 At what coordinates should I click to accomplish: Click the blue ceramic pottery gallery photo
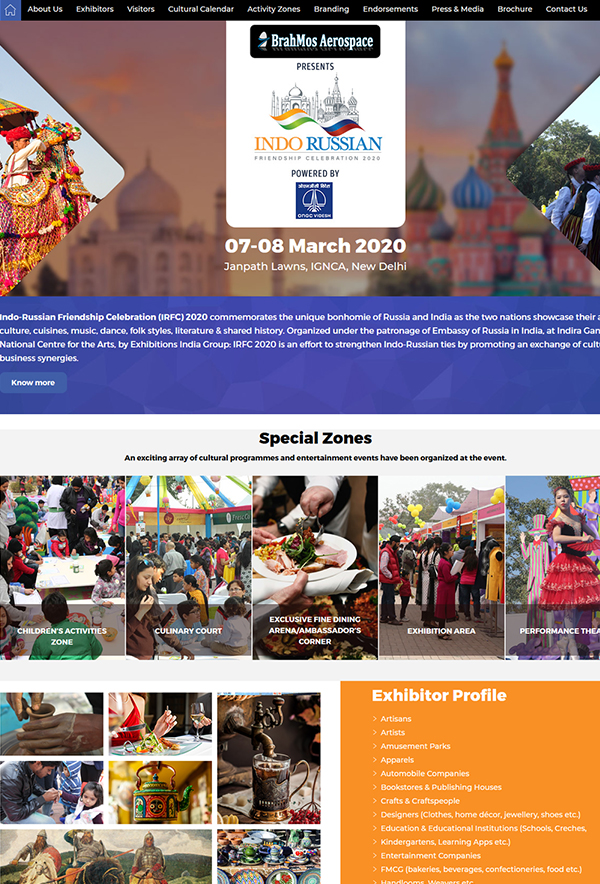(269, 856)
